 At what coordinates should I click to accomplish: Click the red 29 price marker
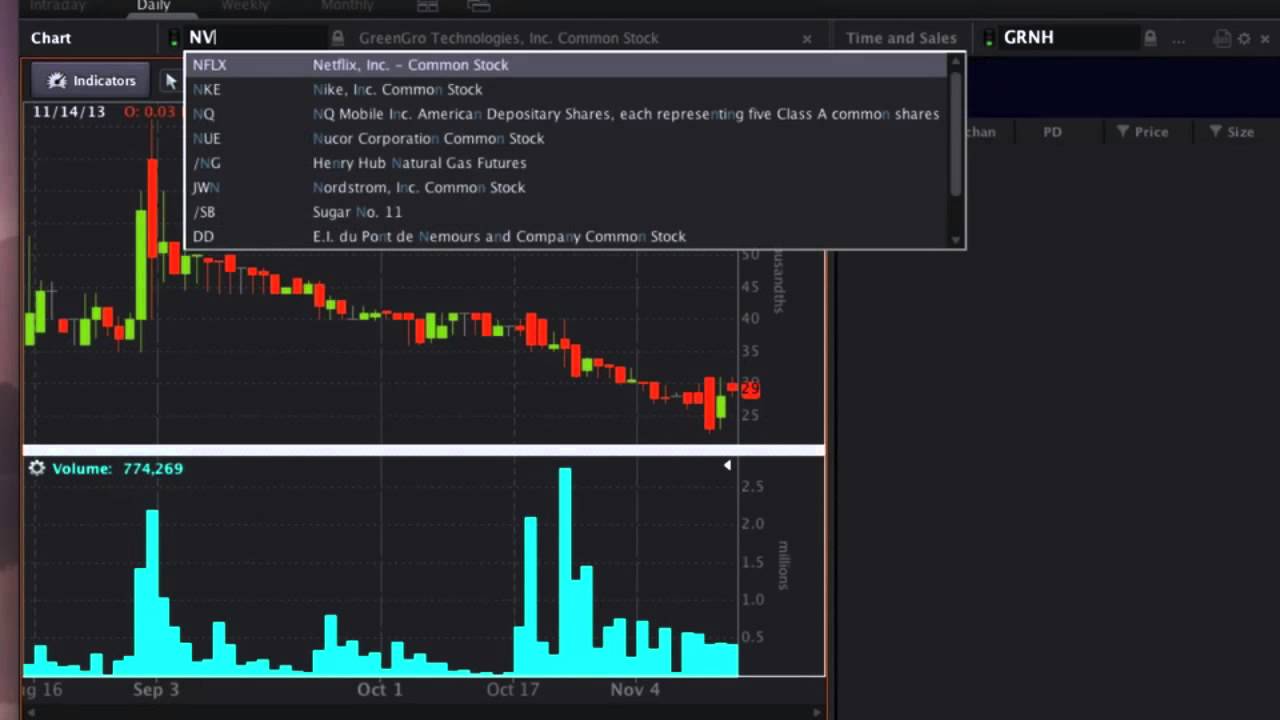750,389
